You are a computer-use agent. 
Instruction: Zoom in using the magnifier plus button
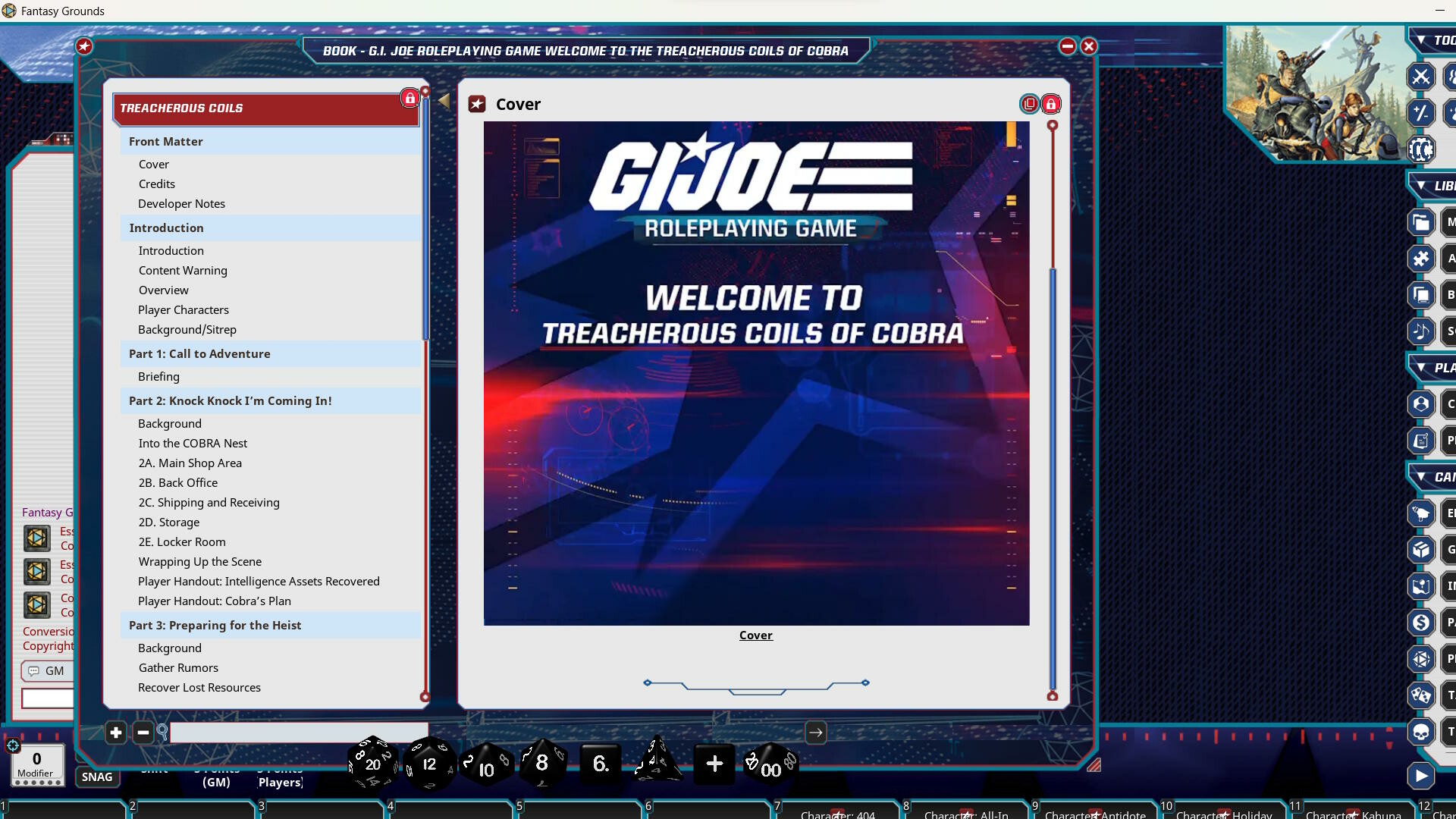coord(115,733)
